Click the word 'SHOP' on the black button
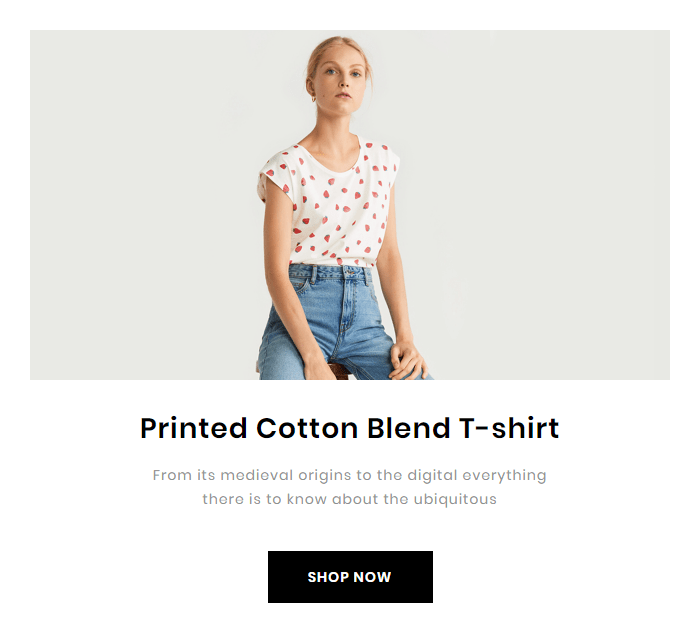 point(325,577)
